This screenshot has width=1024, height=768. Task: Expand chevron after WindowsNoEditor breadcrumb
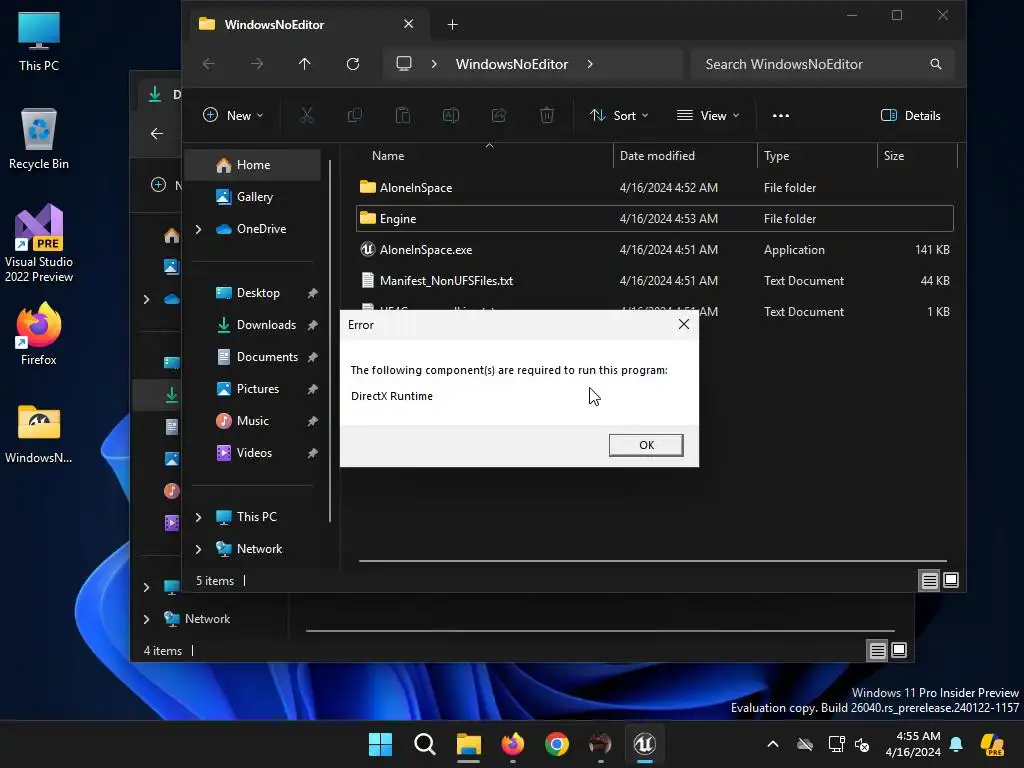pos(590,64)
